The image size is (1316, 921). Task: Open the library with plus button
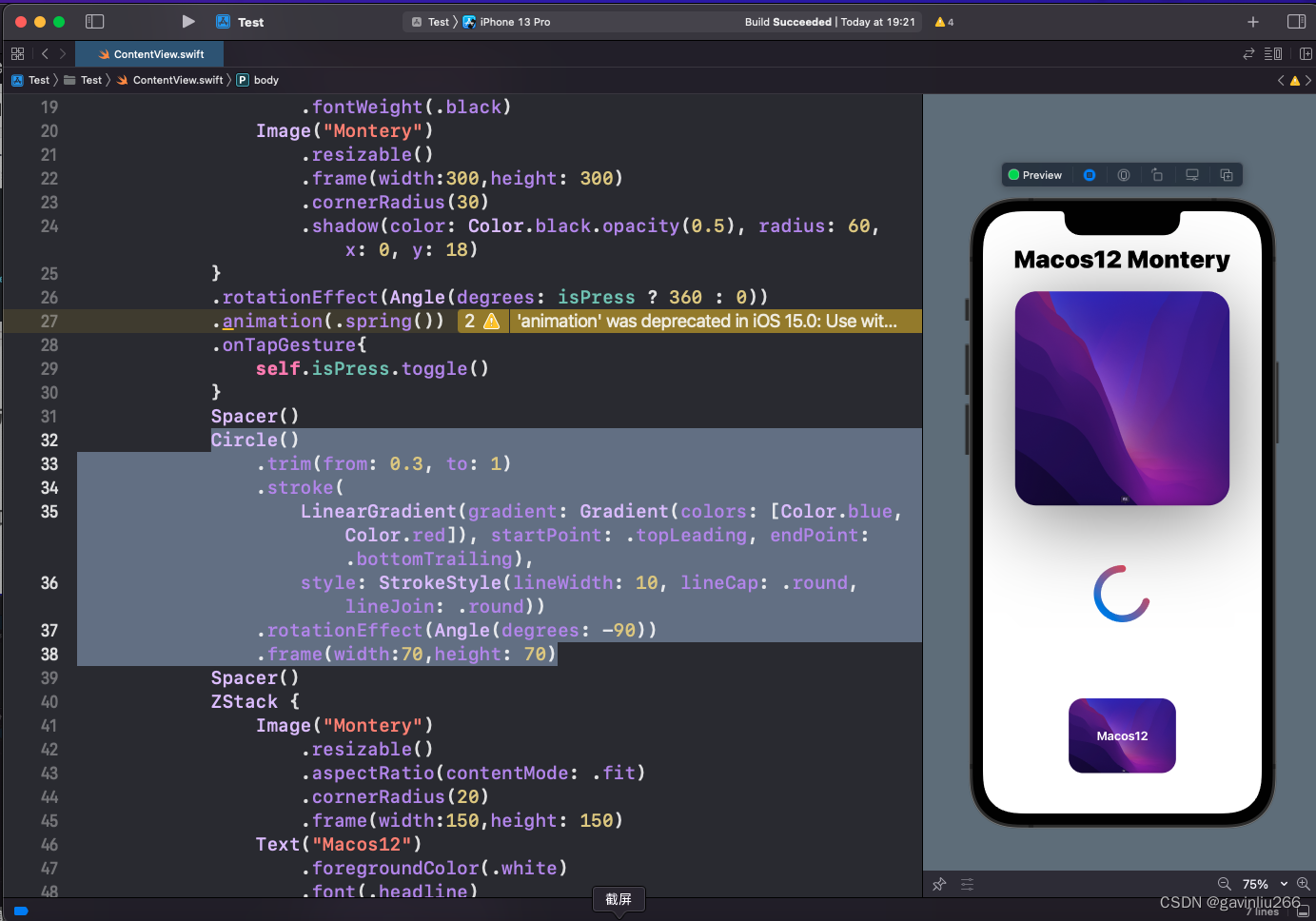point(1253,22)
